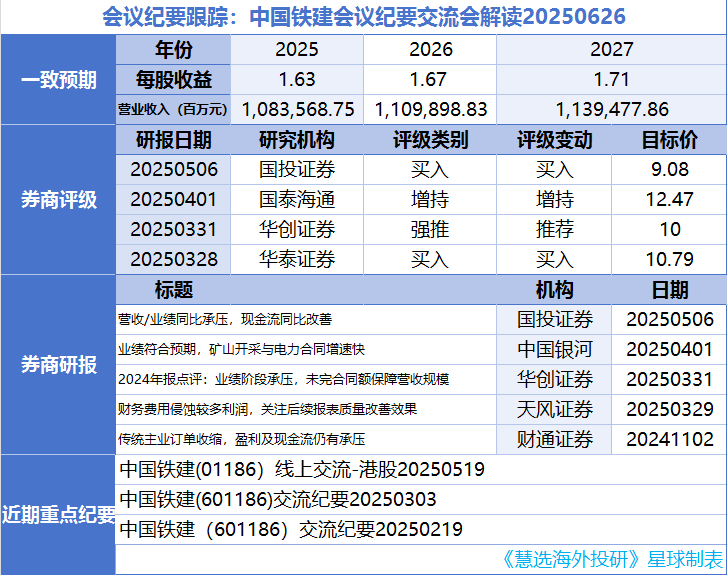Click revenue value 1,083,568.75
The image size is (728, 575).
(x=298, y=109)
